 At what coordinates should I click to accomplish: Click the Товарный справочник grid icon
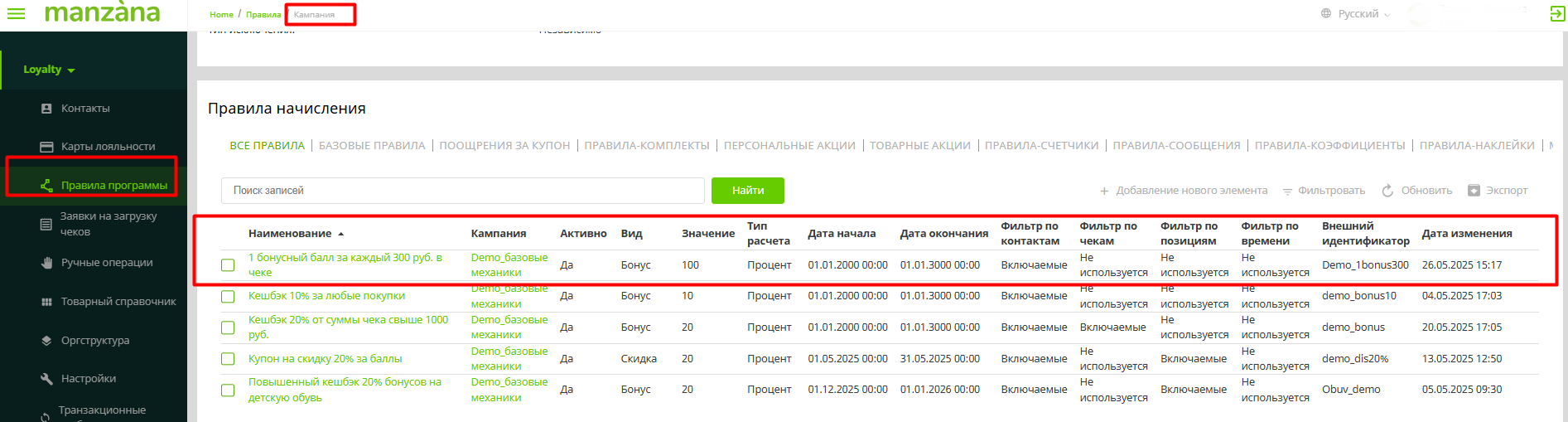coord(46,302)
